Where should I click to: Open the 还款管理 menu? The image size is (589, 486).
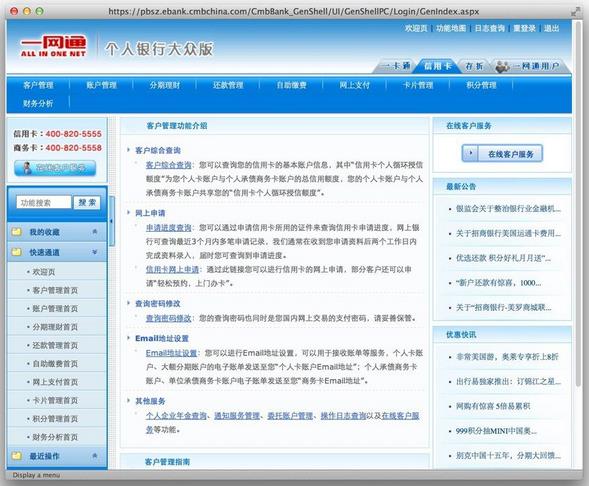click(x=228, y=85)
